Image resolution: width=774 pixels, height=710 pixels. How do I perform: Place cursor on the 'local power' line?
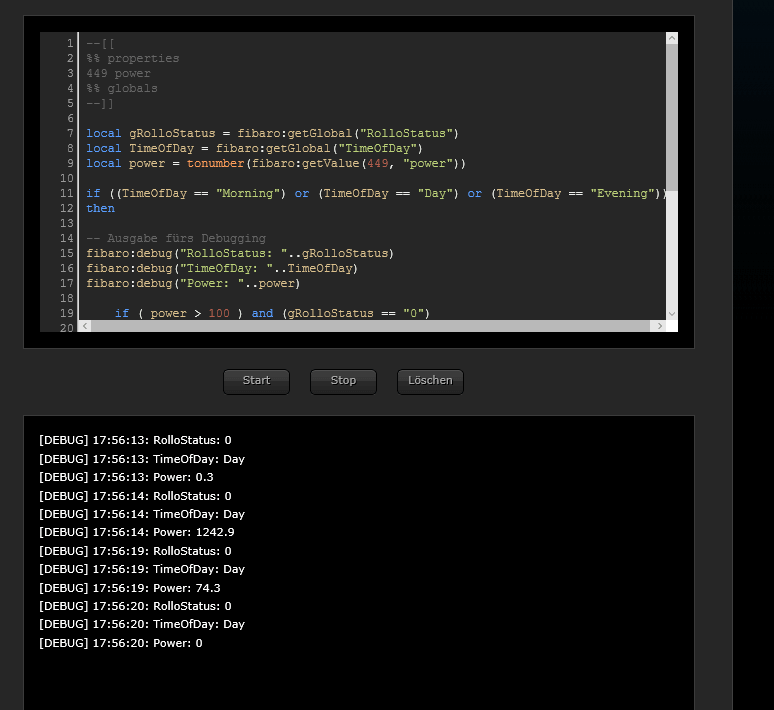pos(276,163)
